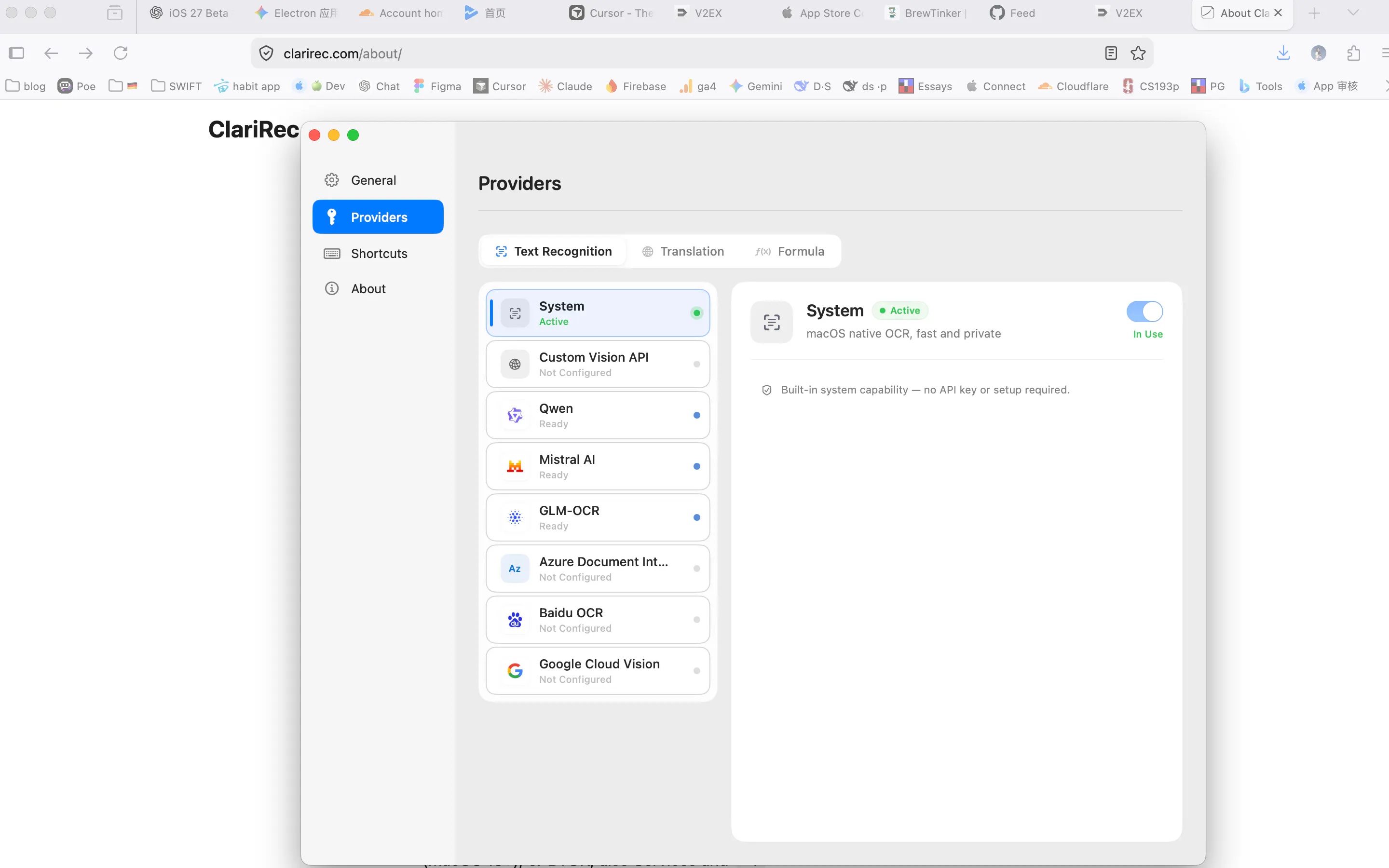Click the large System icon in detail panel
The width and height of the screenshot is (1389, 868).
coord(771,322)
